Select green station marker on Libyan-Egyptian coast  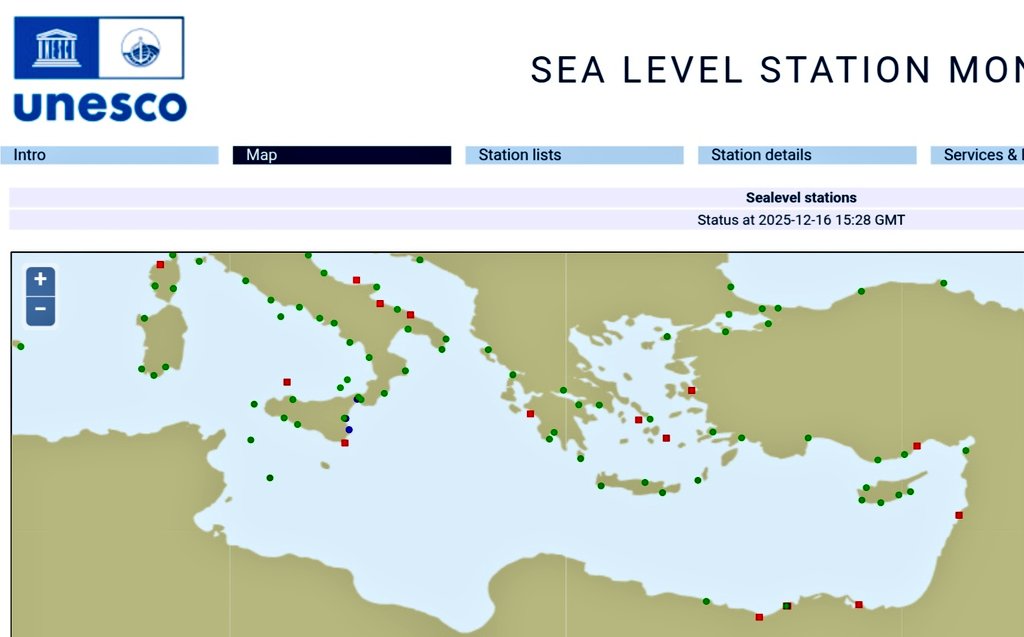(706, 601)
